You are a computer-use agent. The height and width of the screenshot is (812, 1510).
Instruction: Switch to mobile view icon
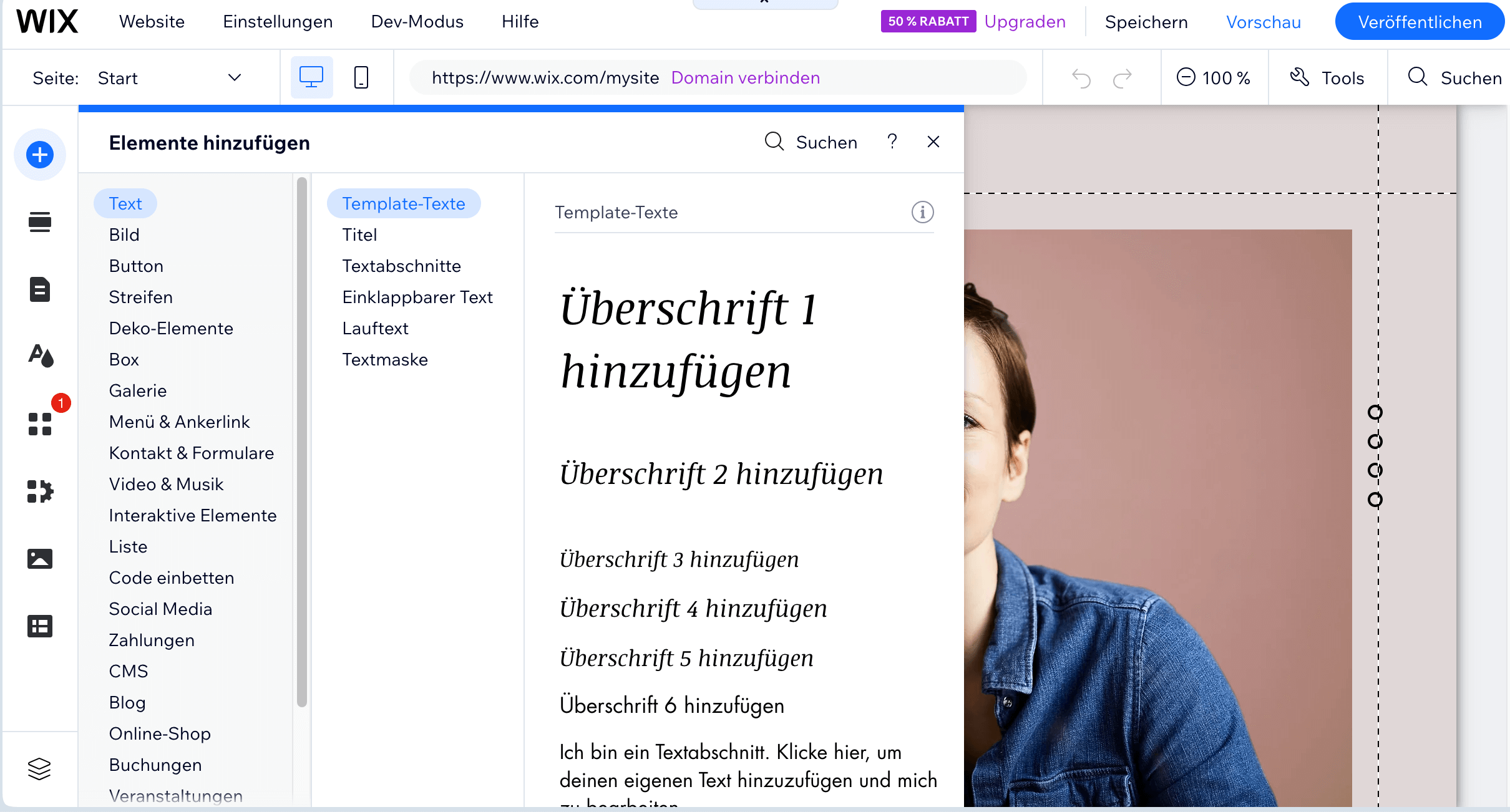(361, 77)
